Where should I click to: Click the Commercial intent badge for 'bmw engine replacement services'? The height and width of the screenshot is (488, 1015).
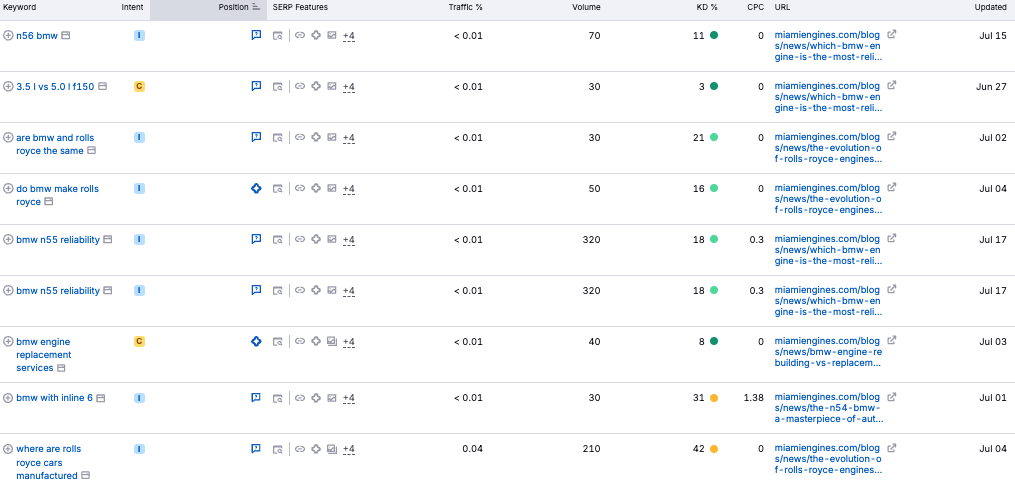pyautogui.click(x=139, y=341)
